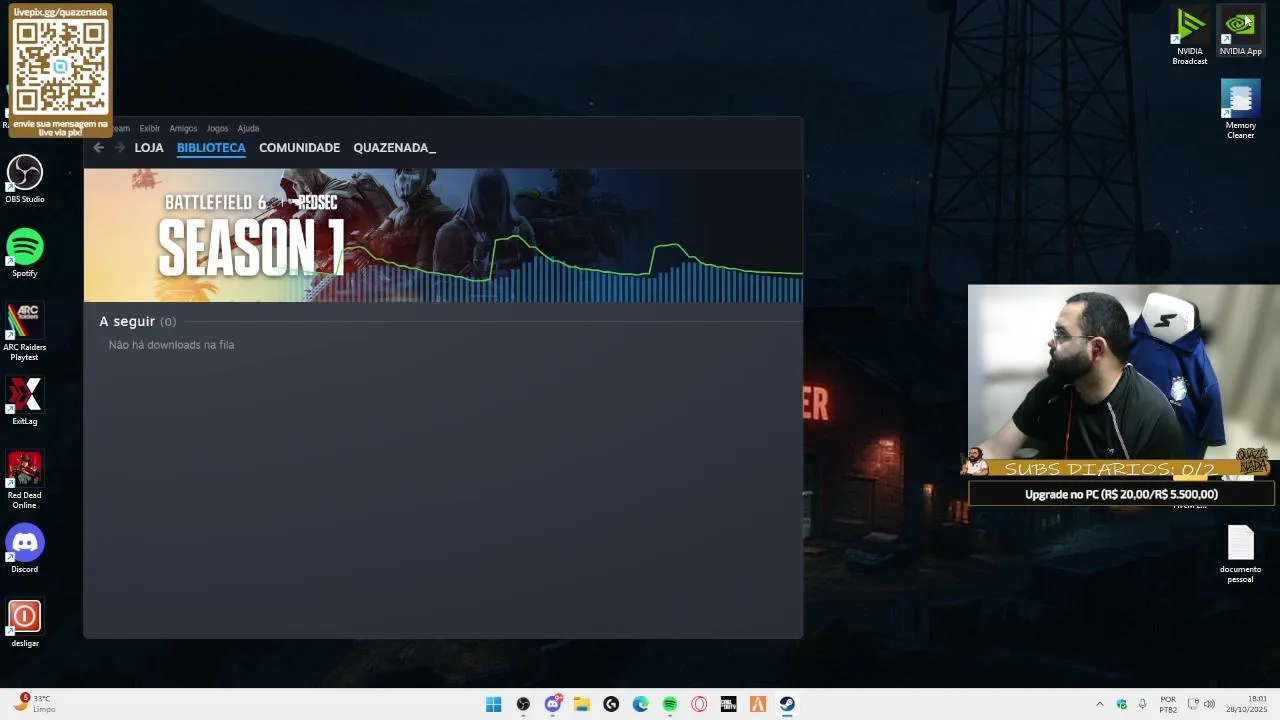Go back with Steam's left arrow
This screenshot has width=1280, height=720.
(x=98, y=147)
